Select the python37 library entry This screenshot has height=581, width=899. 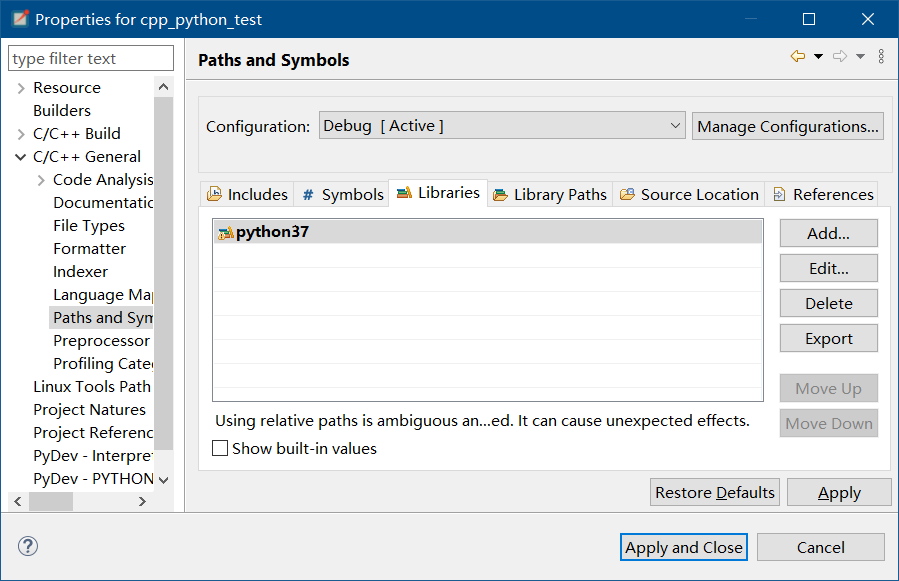click(272, 232)
